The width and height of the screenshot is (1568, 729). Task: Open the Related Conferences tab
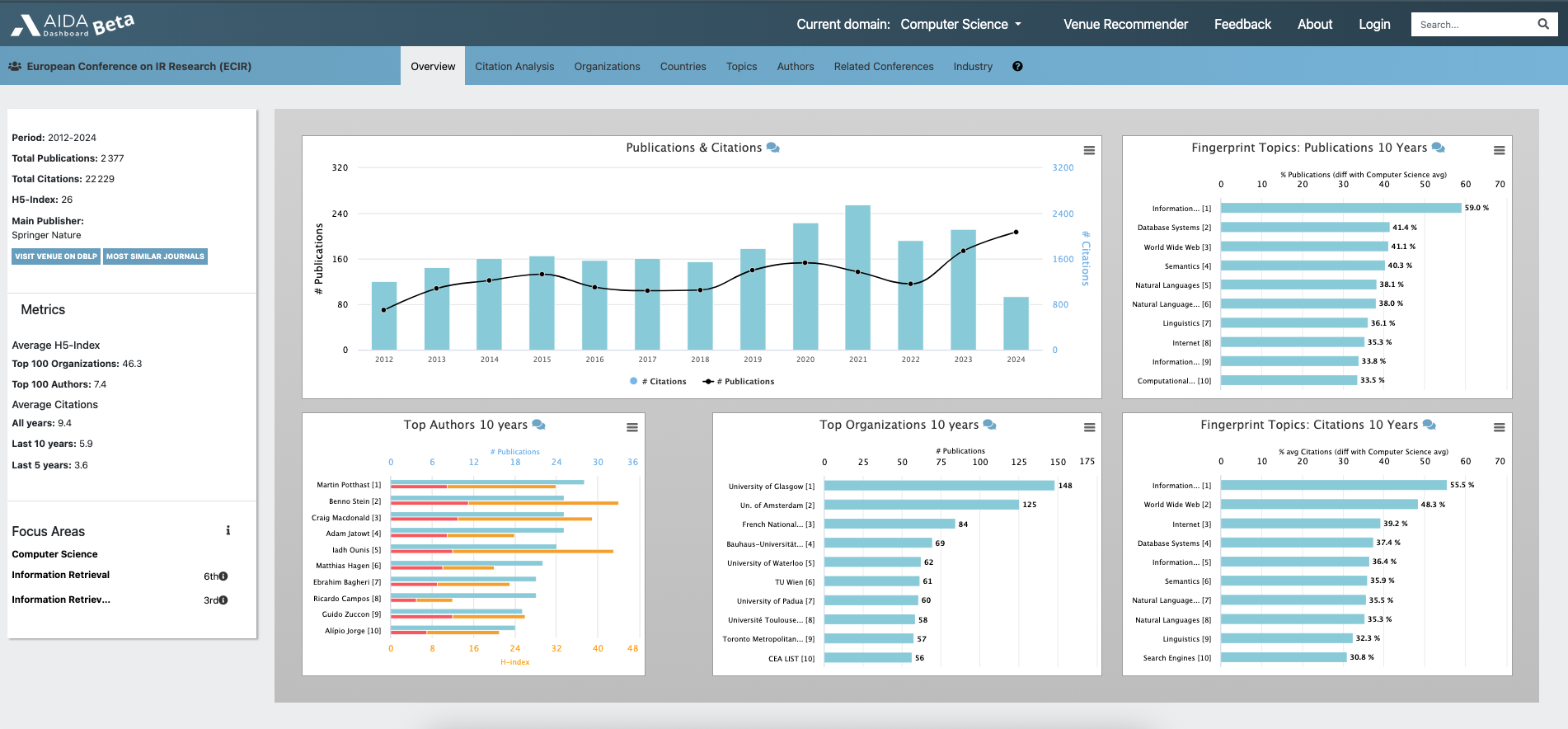click(883, 67)
